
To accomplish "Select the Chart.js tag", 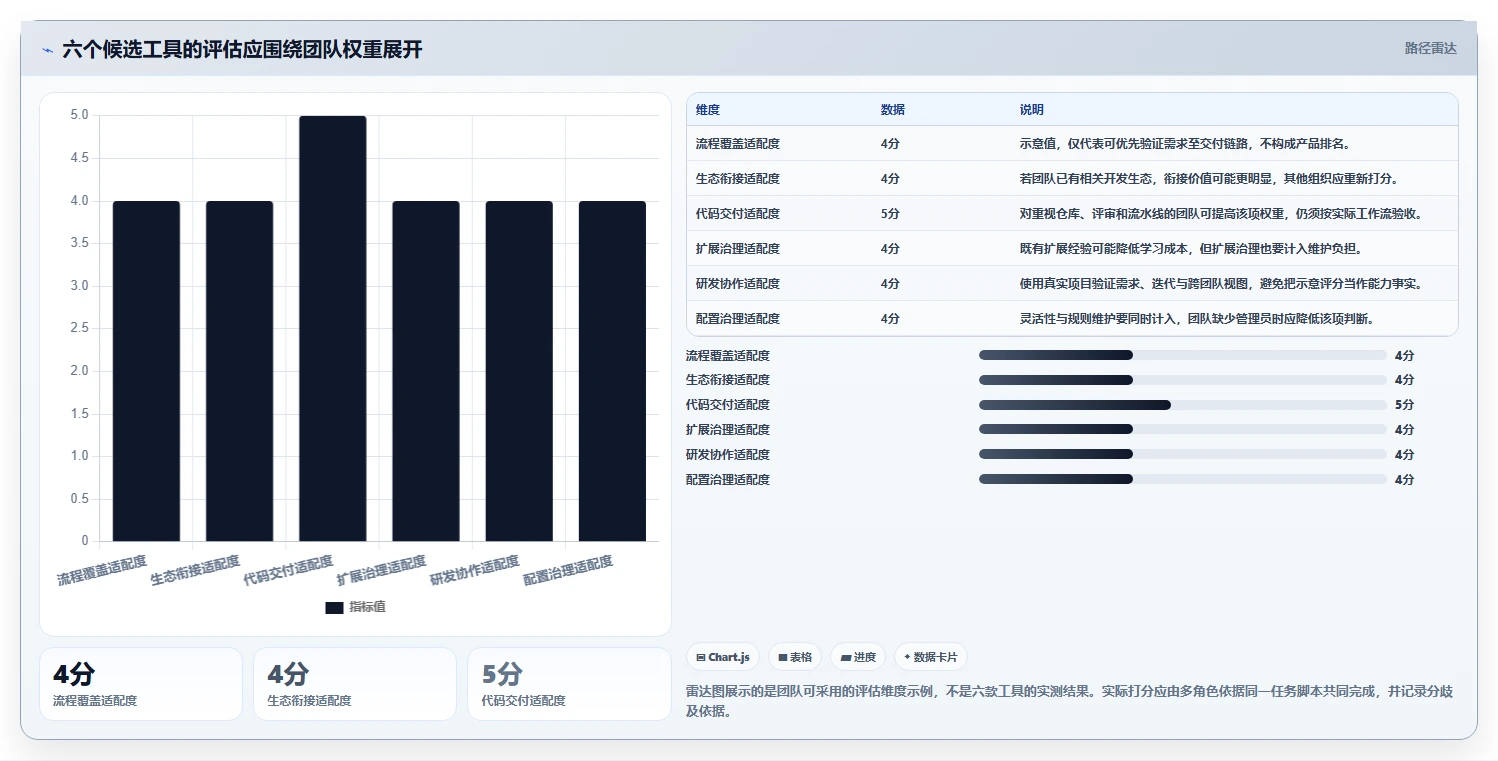I will [x=722, y=657].
